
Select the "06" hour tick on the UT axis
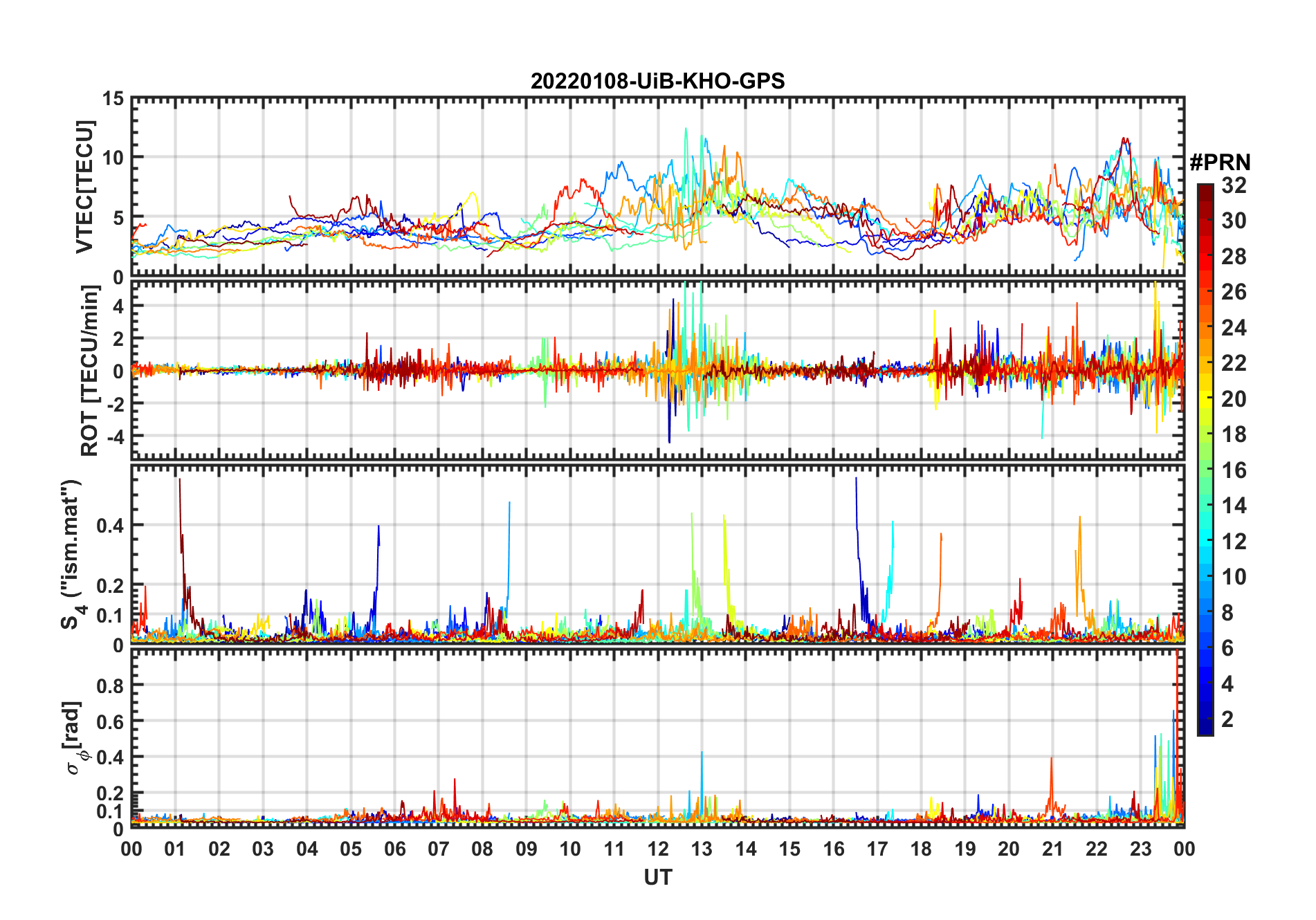pos(395,849)
